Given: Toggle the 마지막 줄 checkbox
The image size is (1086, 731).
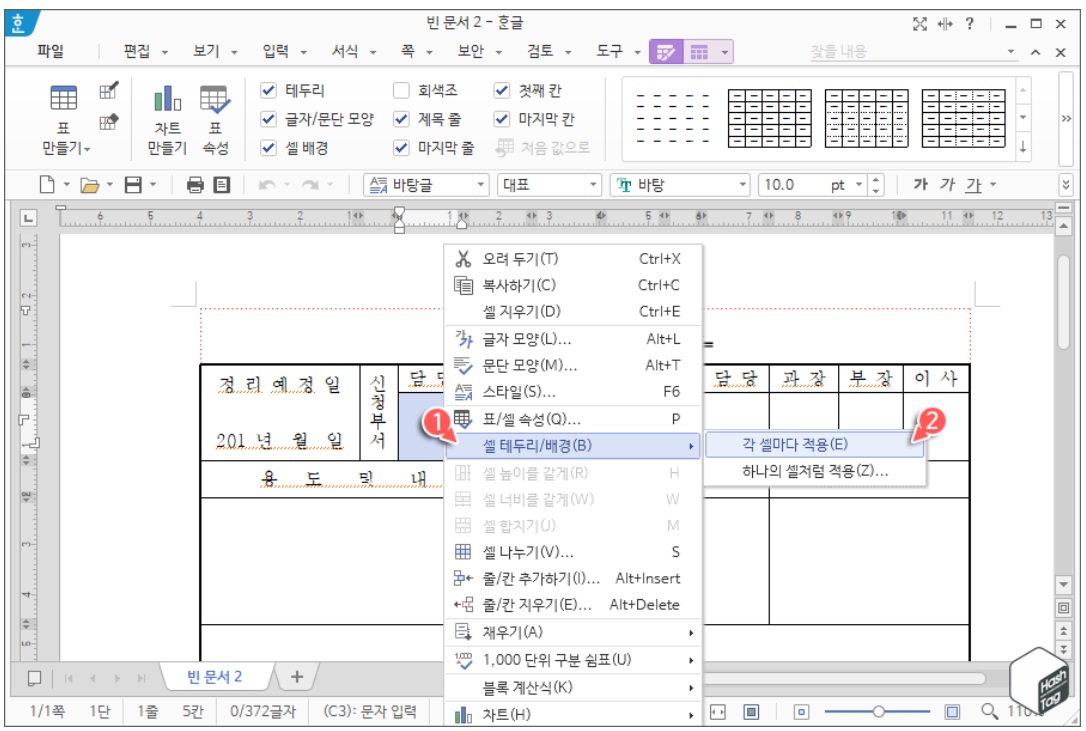Looking at the screenshot, I should tap(401, 148).
